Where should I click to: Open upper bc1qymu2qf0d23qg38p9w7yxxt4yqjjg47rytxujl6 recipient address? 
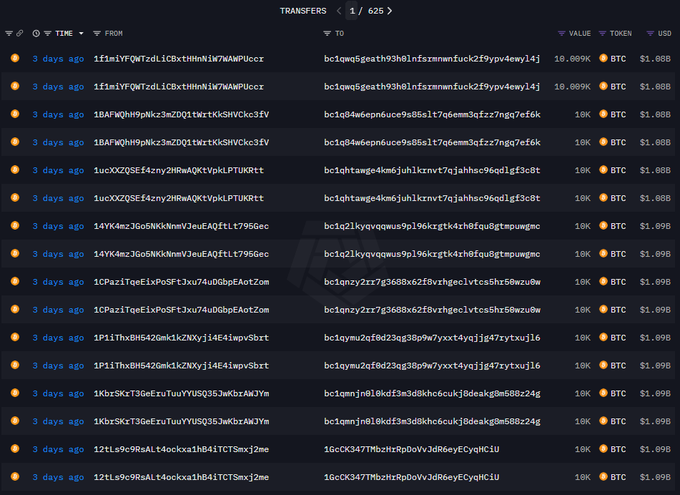432,338
